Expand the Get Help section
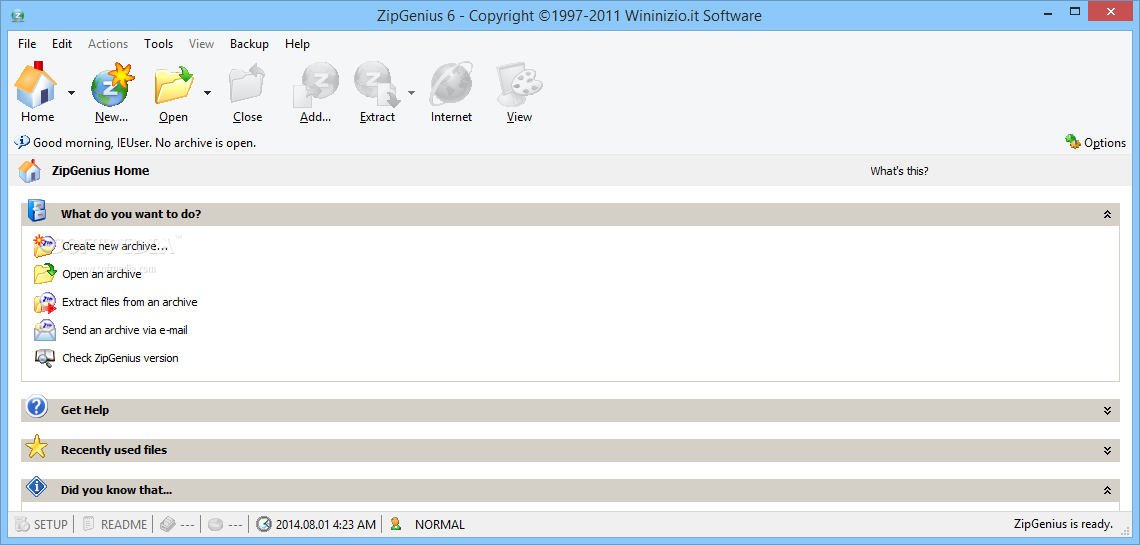 (1107, 411)
